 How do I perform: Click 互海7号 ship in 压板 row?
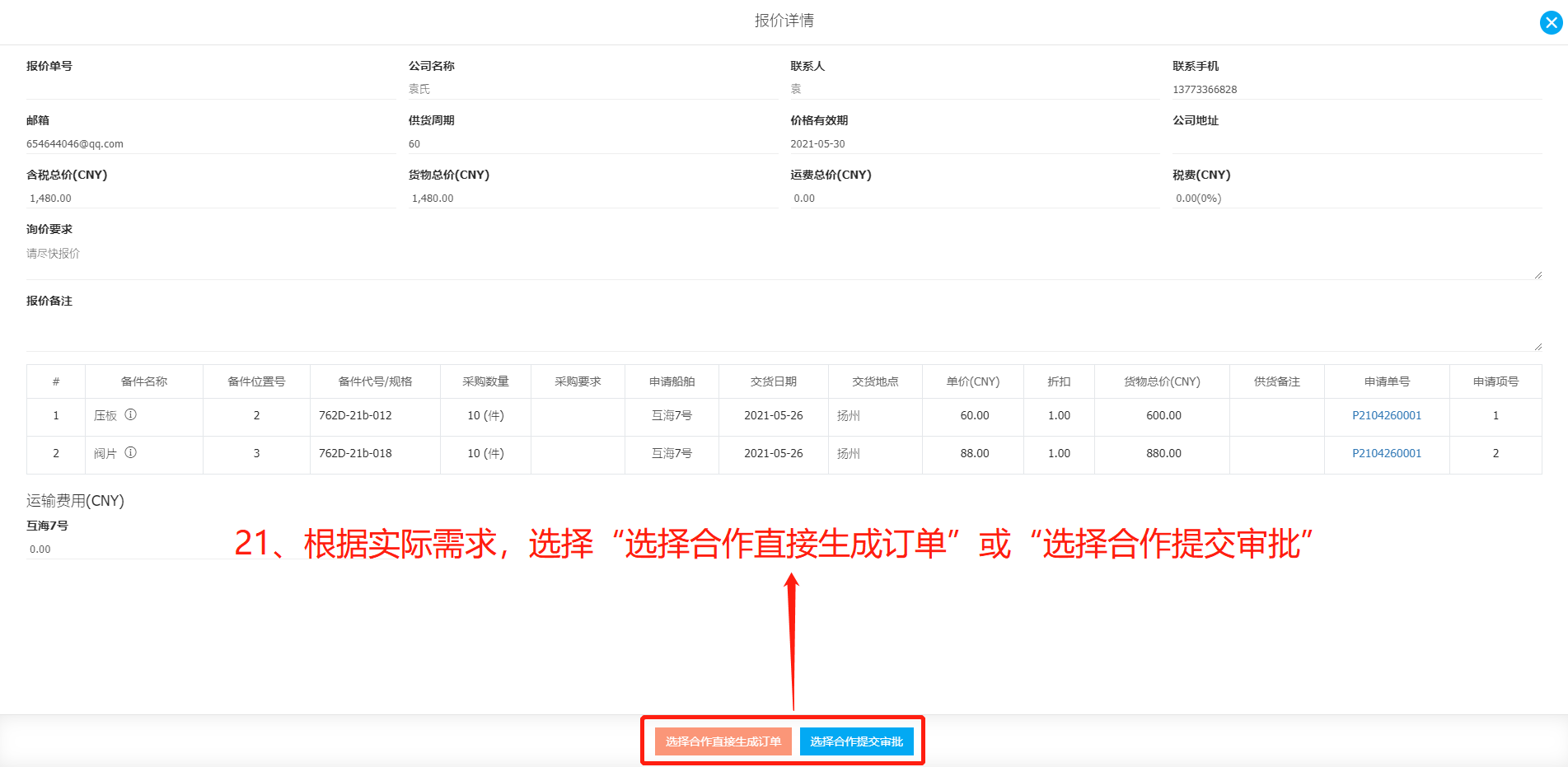(x=672, y=415)
